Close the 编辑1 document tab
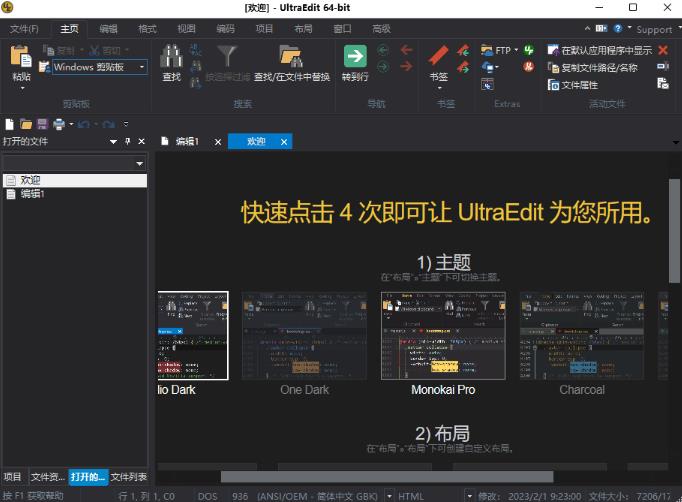Viewport: 682px width, 502px height. coord(218,142)
